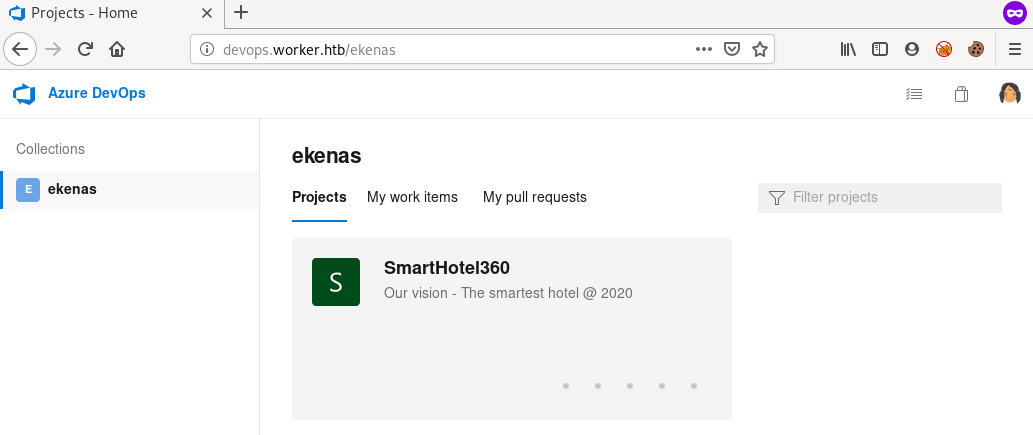Go to the browser home page
The width and height of the screenshot is (1033, 435).
pos(117,48)
